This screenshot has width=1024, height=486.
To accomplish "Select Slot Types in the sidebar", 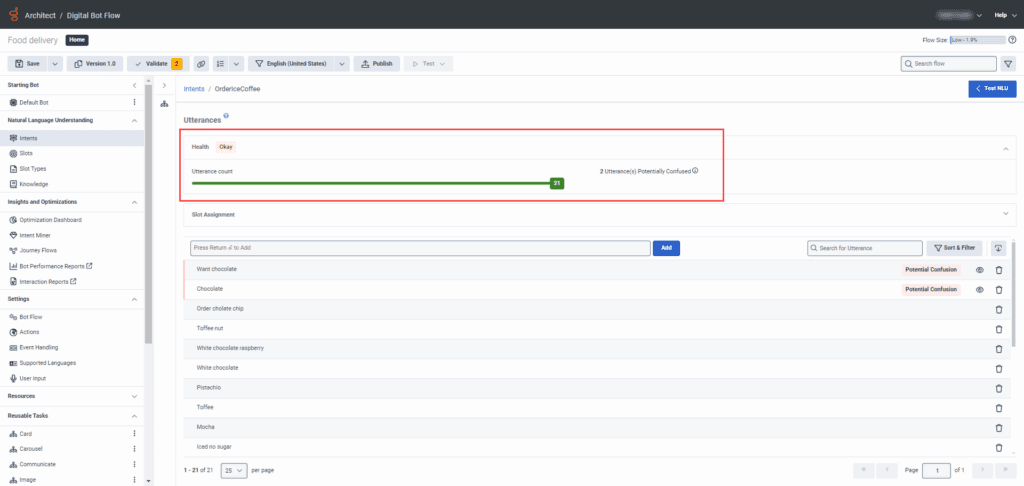I will coord(33,169).
